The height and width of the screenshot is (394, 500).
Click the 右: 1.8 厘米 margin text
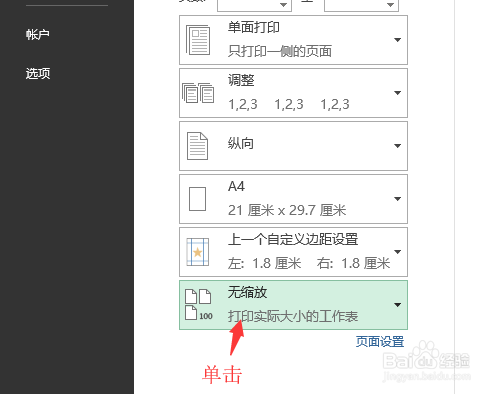tap(353, 263)
